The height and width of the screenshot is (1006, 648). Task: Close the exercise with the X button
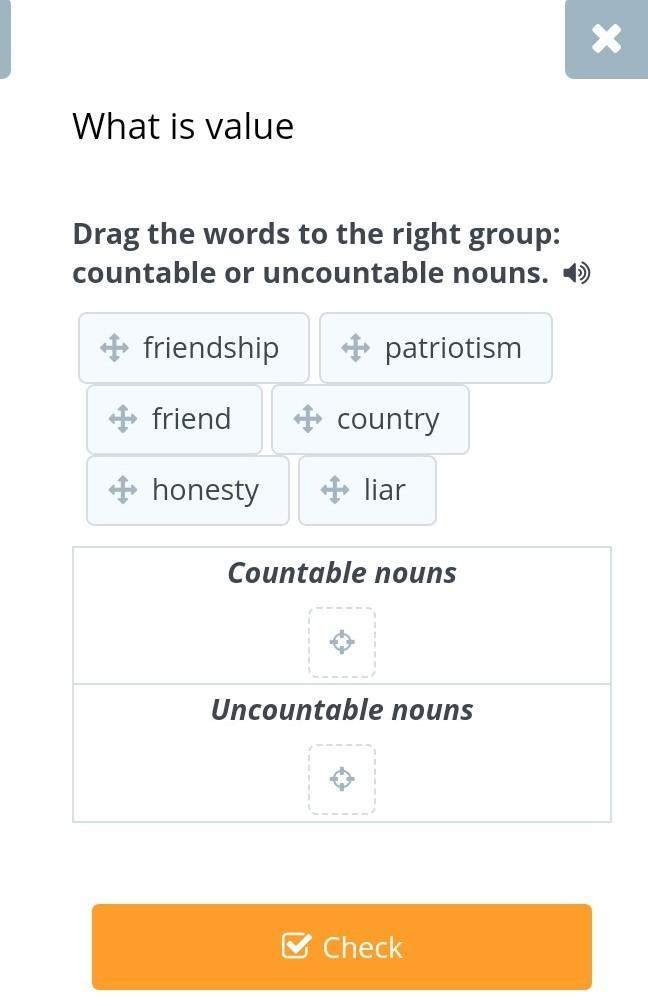click(x=606, y=39)
